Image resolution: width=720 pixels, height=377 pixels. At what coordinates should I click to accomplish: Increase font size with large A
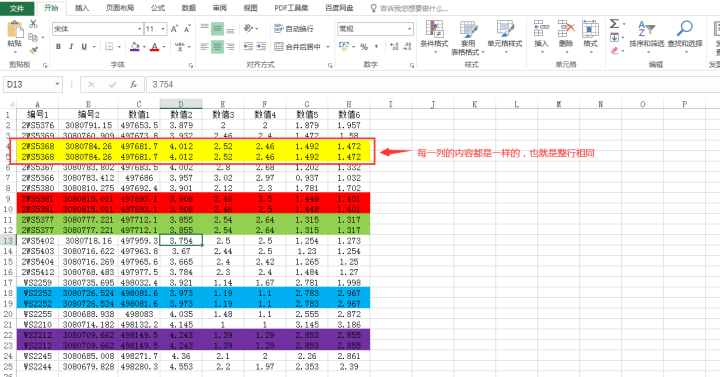pyautogui.click(x=174, y=29)
